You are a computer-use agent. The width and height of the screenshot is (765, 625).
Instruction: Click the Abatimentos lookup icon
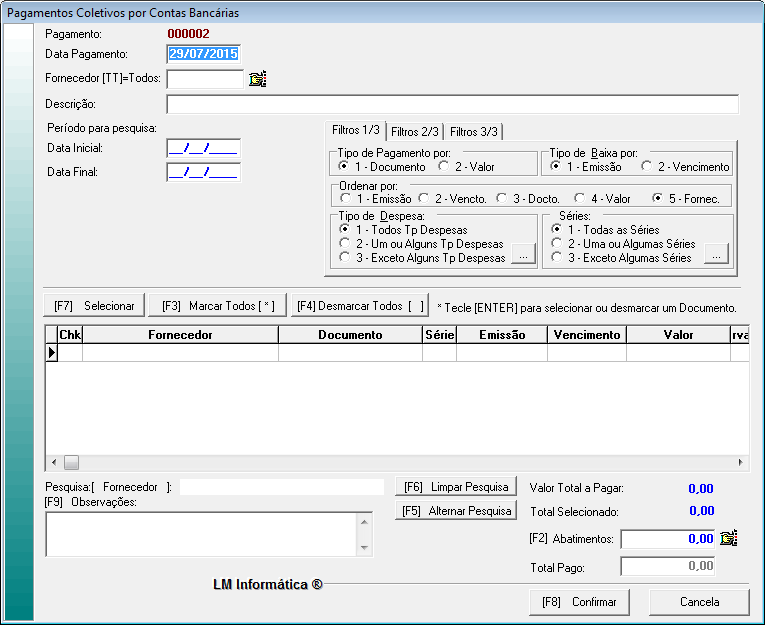click(x=729, y=539)
